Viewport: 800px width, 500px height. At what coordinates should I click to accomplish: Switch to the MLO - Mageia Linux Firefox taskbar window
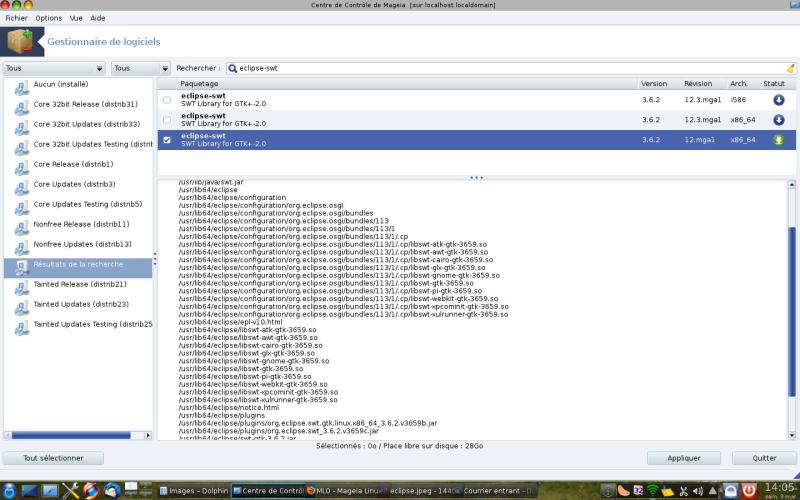click(344, 491)
